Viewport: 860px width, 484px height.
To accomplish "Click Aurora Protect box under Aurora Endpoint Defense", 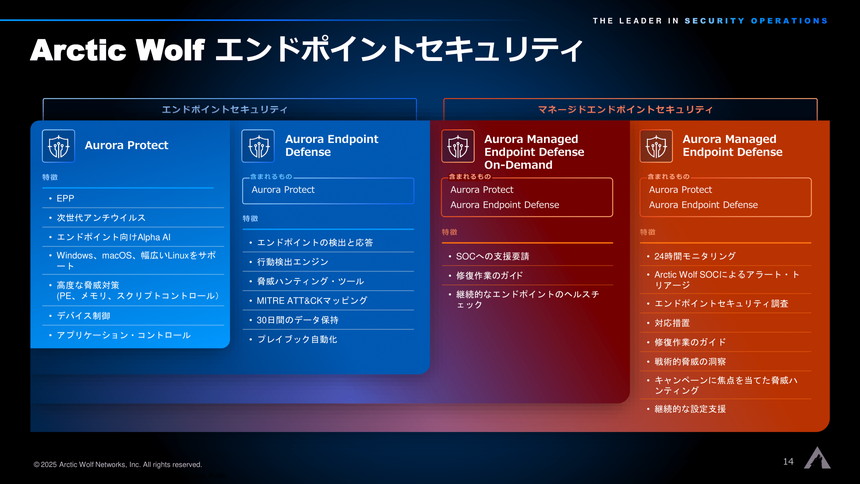I will (328, 190).
